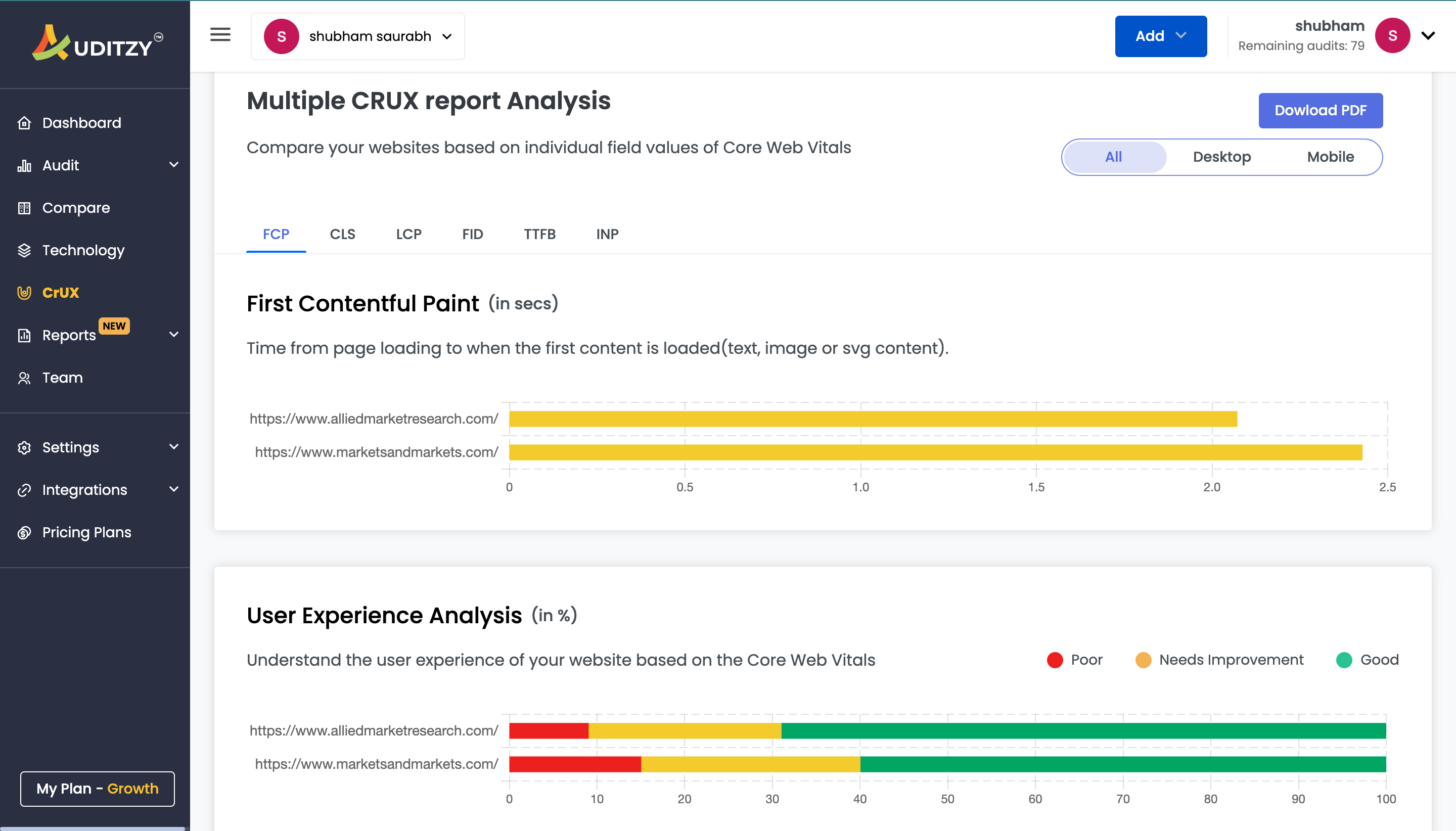The height and width of the screenshot is (831, 1456).
Task: Click the Dashboard home icon
Action: point(24,123)
